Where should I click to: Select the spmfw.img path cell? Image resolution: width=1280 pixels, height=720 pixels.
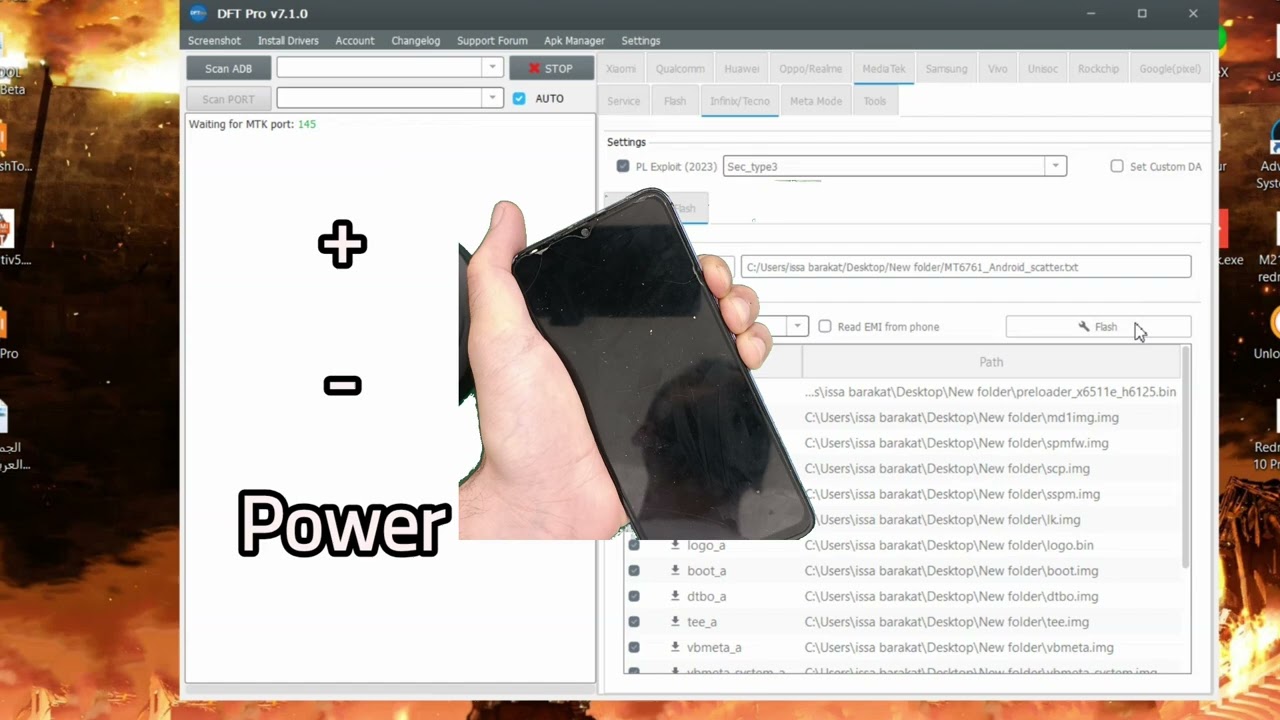click(x=990, y=443)
